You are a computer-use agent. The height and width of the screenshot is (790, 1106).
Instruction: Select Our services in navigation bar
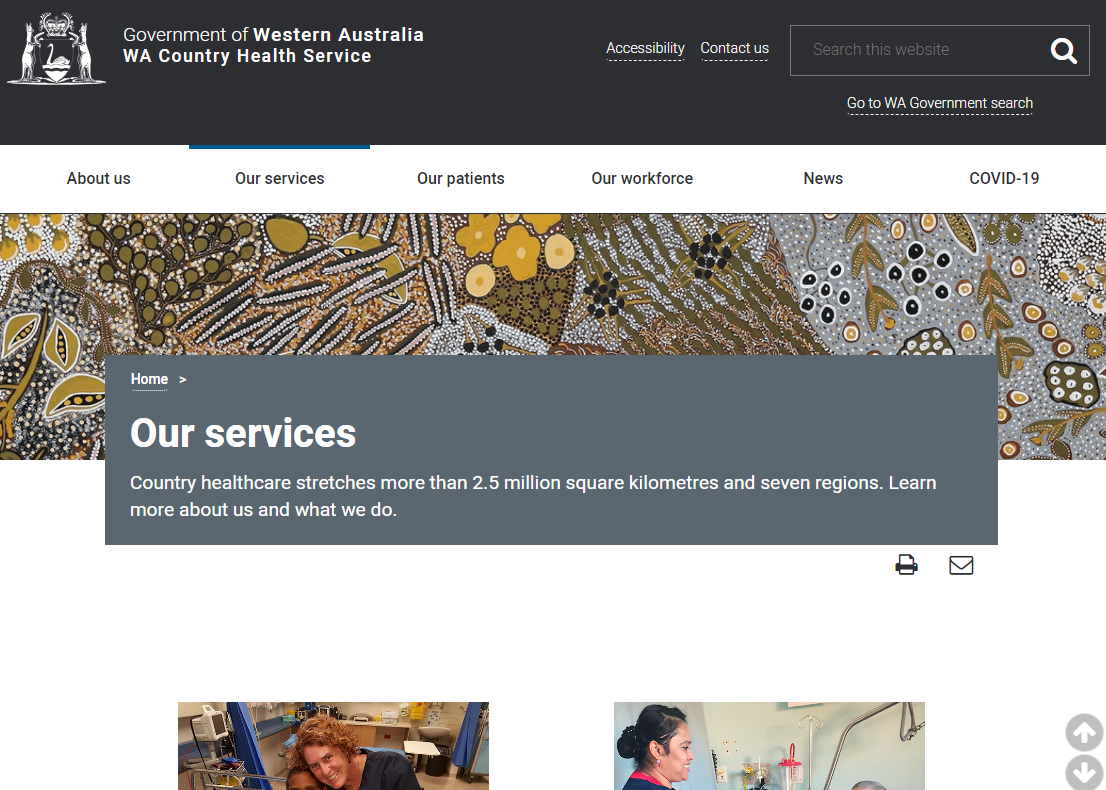tap(279, 179)
